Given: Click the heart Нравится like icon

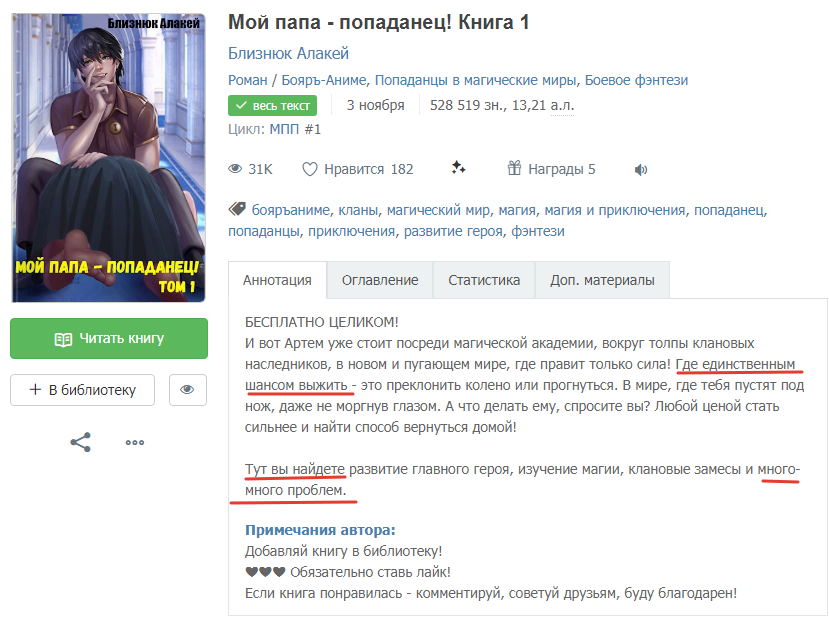Looking at the screenshot, I should click(309, 169).
